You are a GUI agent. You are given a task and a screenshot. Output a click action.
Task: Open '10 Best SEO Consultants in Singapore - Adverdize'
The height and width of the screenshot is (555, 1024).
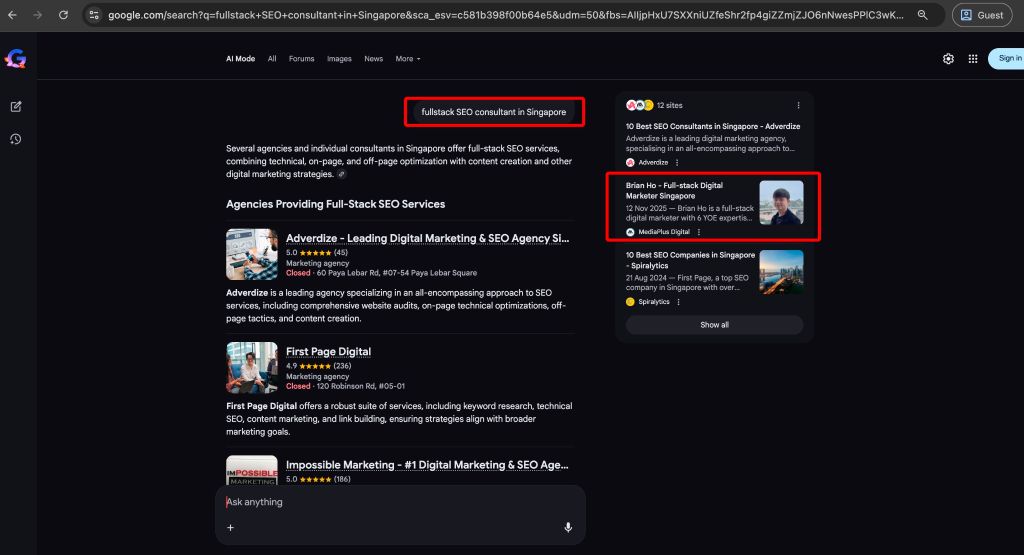(712, 126)
